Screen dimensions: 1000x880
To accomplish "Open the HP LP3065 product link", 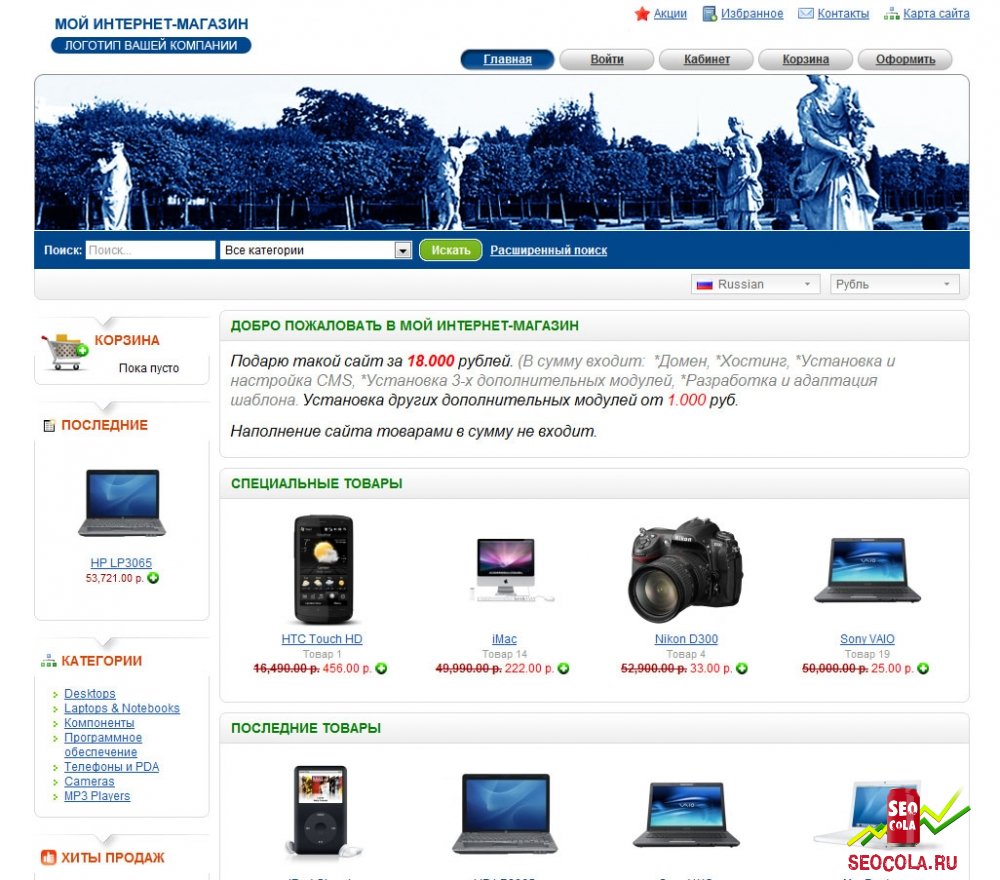I will pos(121,562).
